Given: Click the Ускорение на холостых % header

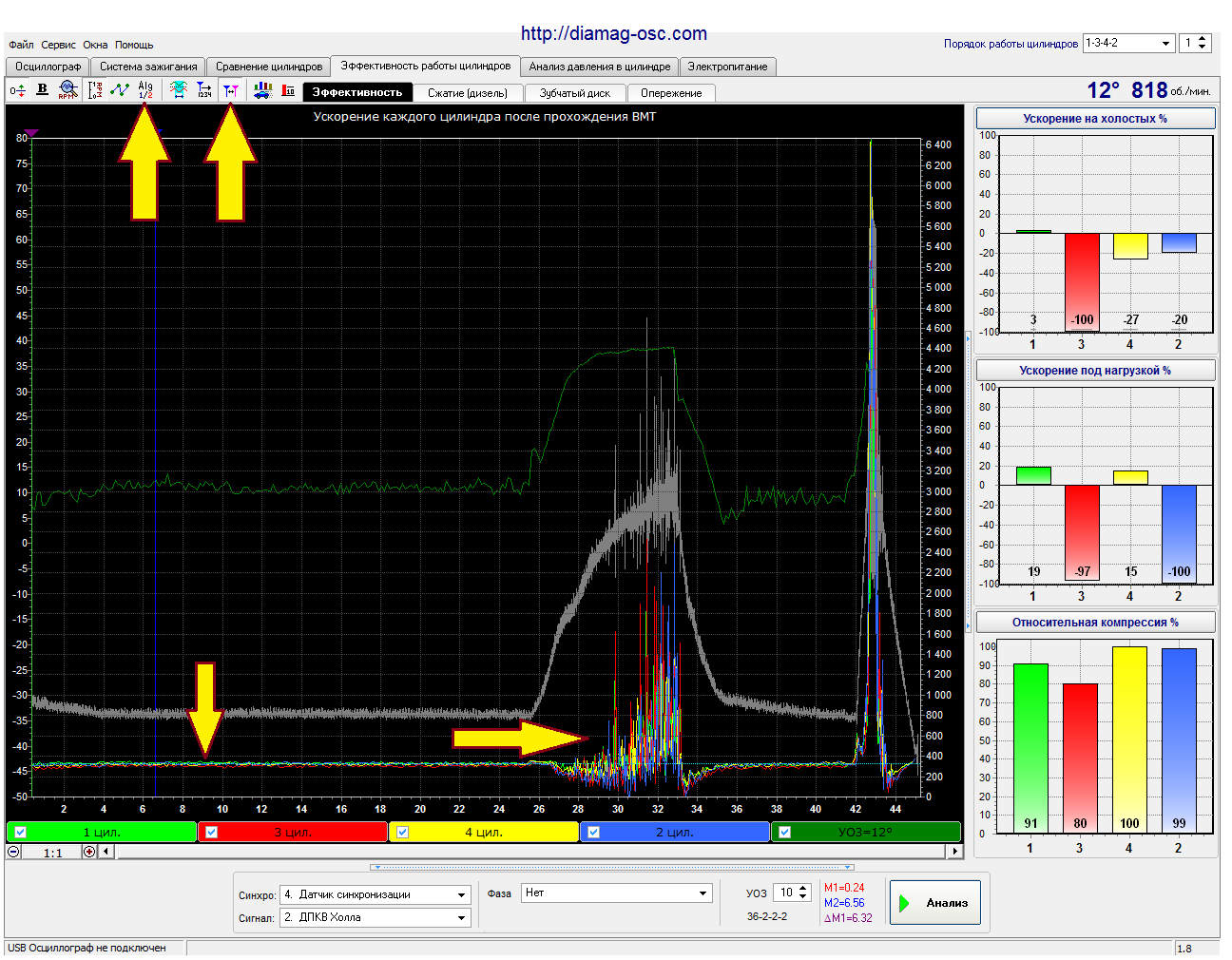Looking at the screenshot, I should 1095,119.
